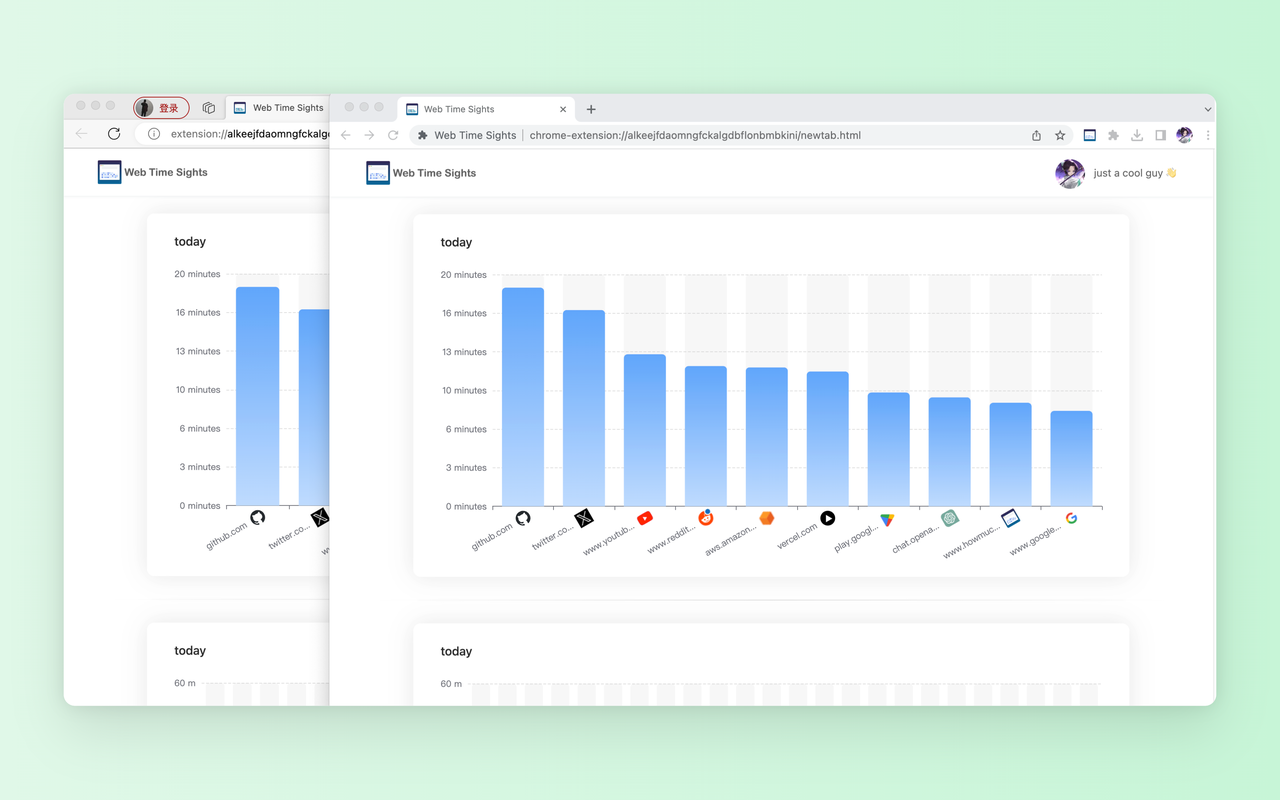Click the twitter.com bar in front chart
1280x800 pixels.
pyautogui.click(x=584, y=408)
